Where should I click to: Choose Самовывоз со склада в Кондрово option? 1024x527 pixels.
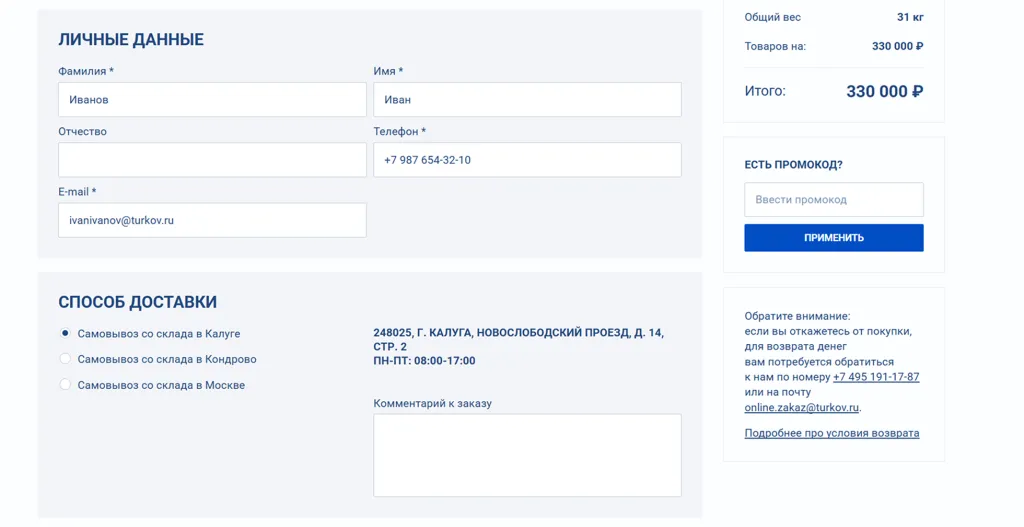(65, 359)
